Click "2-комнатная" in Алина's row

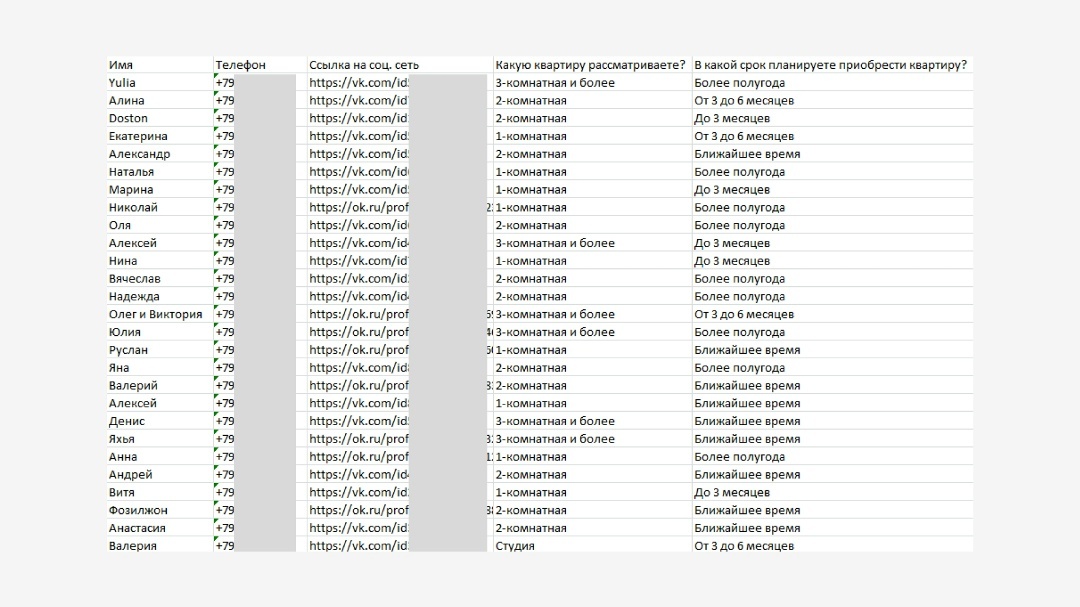coord(531,101)
